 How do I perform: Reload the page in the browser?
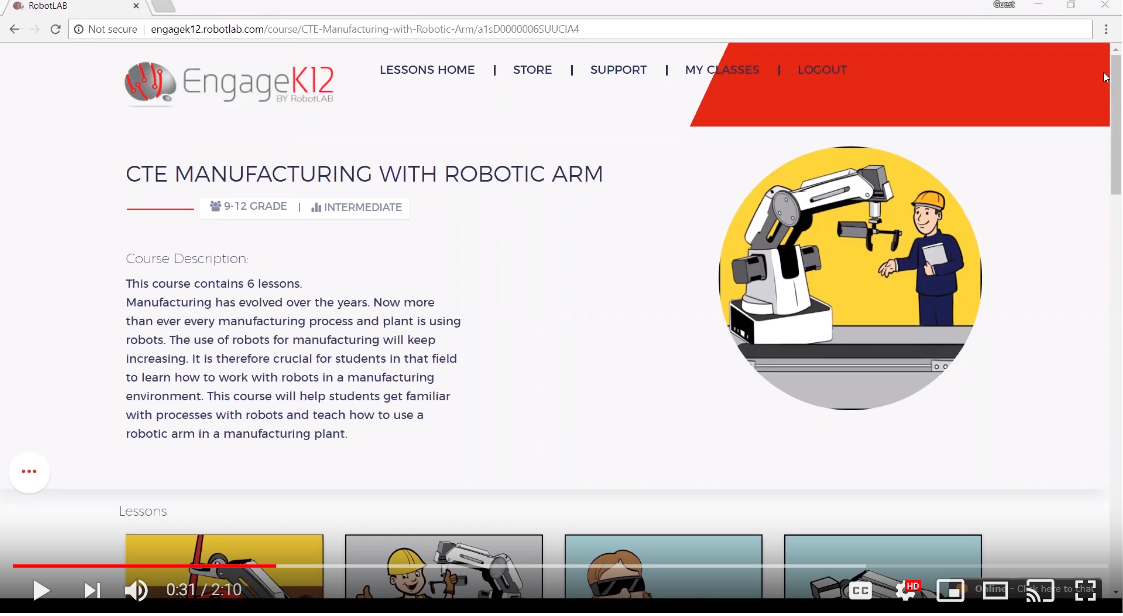pos(55,29)
